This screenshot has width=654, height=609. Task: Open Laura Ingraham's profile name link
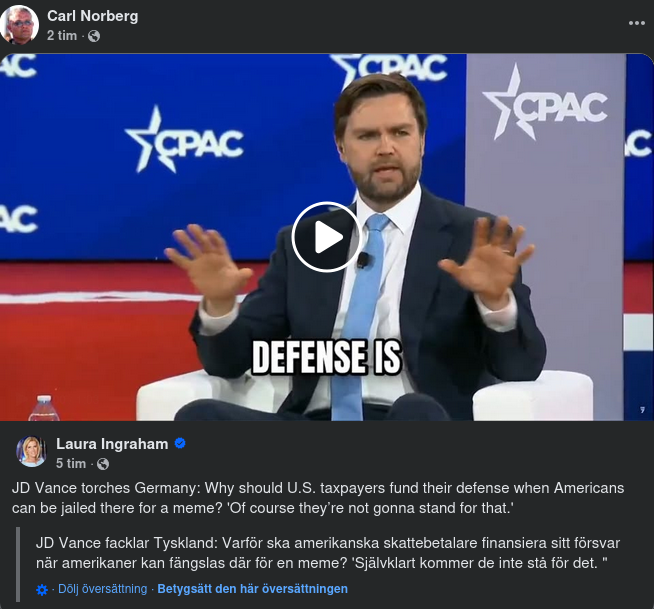point(112,444)
